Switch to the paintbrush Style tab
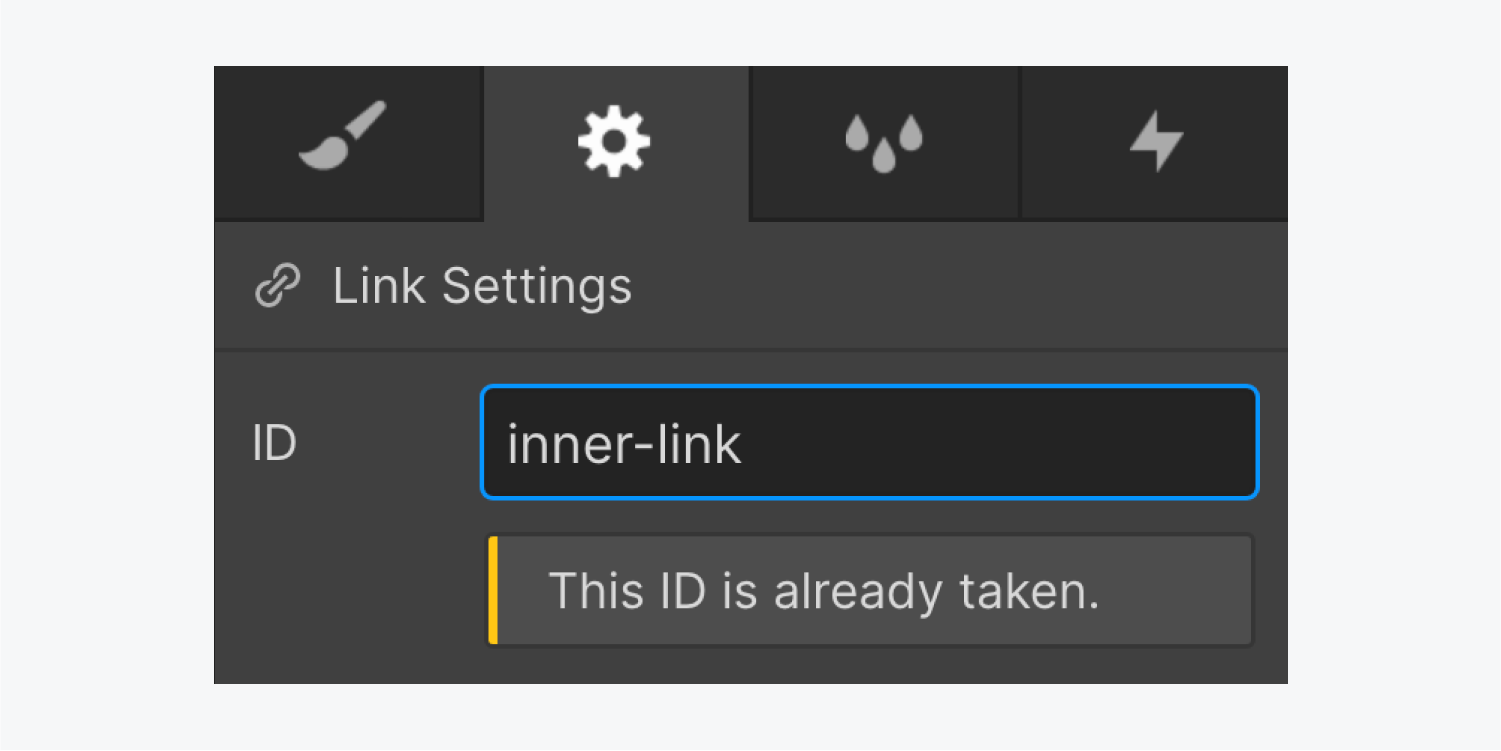This screenshot has width=1501, height=751. 349,143
